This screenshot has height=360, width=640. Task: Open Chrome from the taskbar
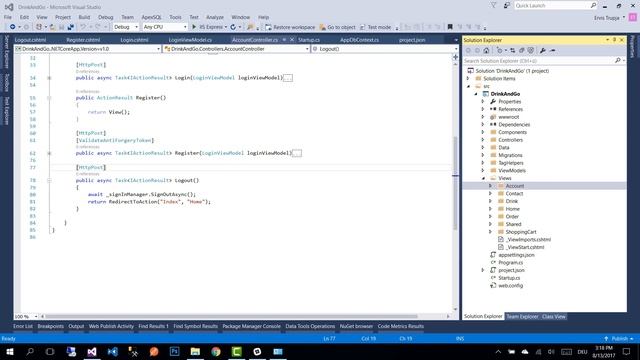[x=216, y=351]
